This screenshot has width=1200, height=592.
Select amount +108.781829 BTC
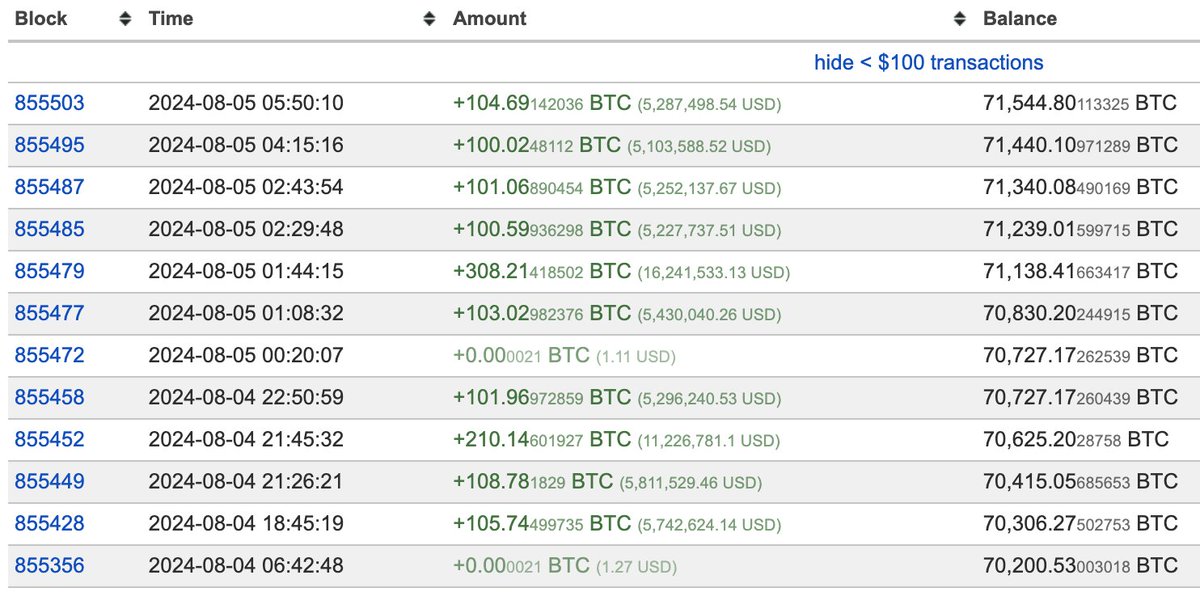tap(533, 481)
